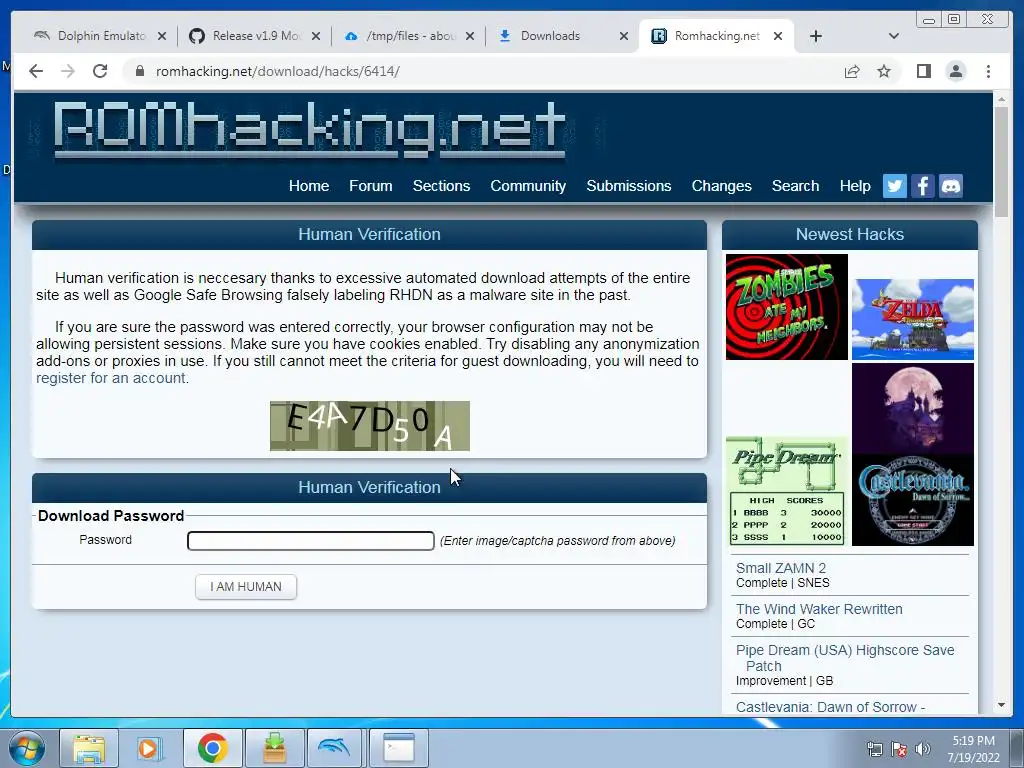The image size is (1024, 768).
Task: Go back to the previous page
Action: 36,71
